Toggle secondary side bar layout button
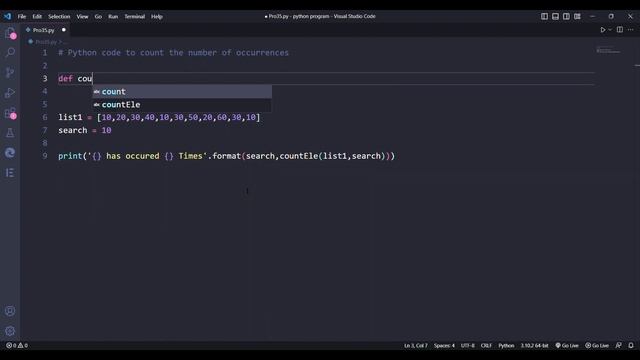The width and height of the screenshot is (640, 360). tap(566, 16)
